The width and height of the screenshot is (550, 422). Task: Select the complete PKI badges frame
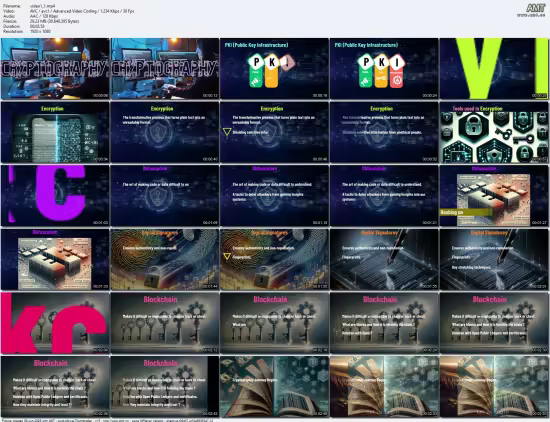point(384,69)
